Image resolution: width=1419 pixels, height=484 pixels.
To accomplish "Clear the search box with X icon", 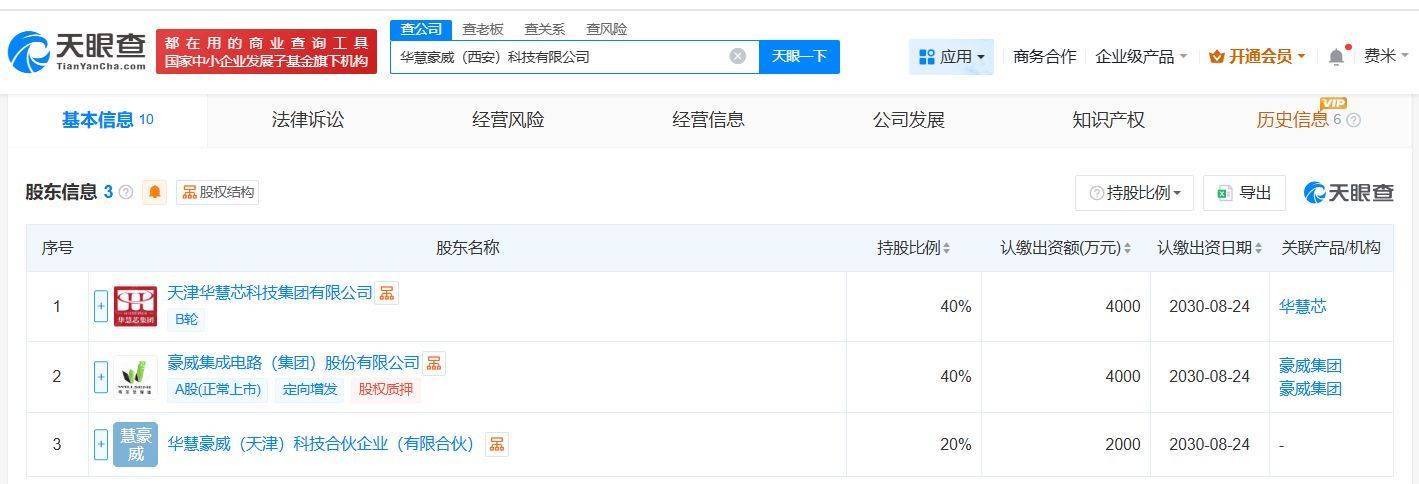I will 738,57.
